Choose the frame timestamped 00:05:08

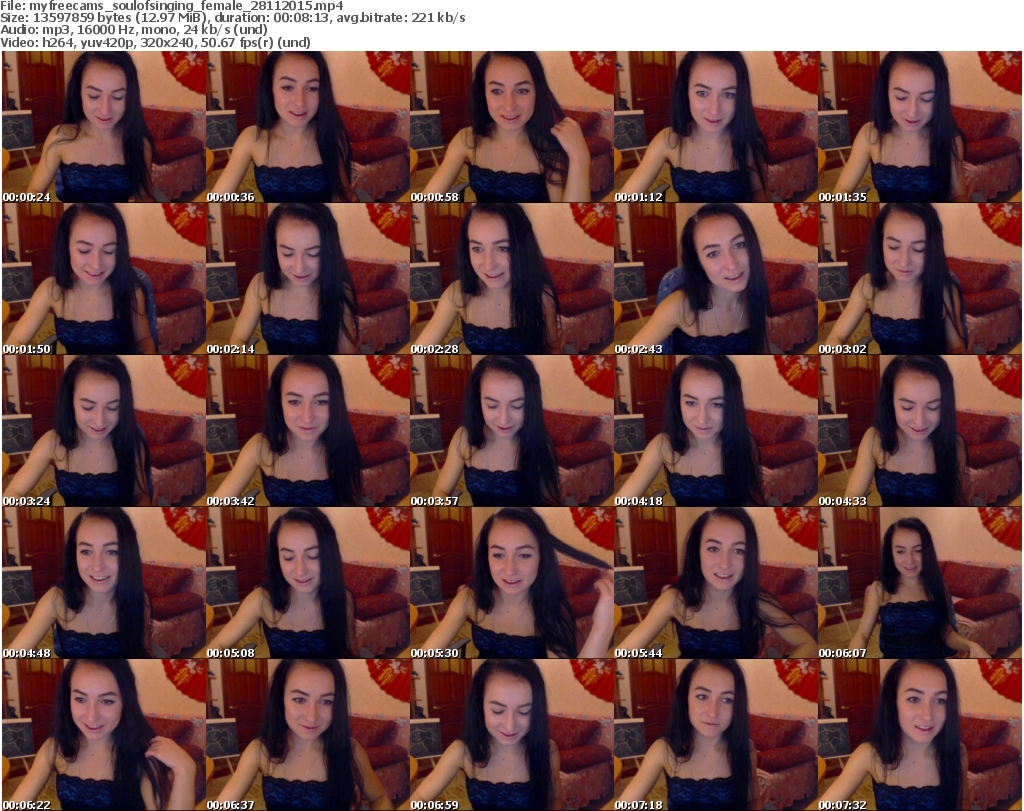308,582
